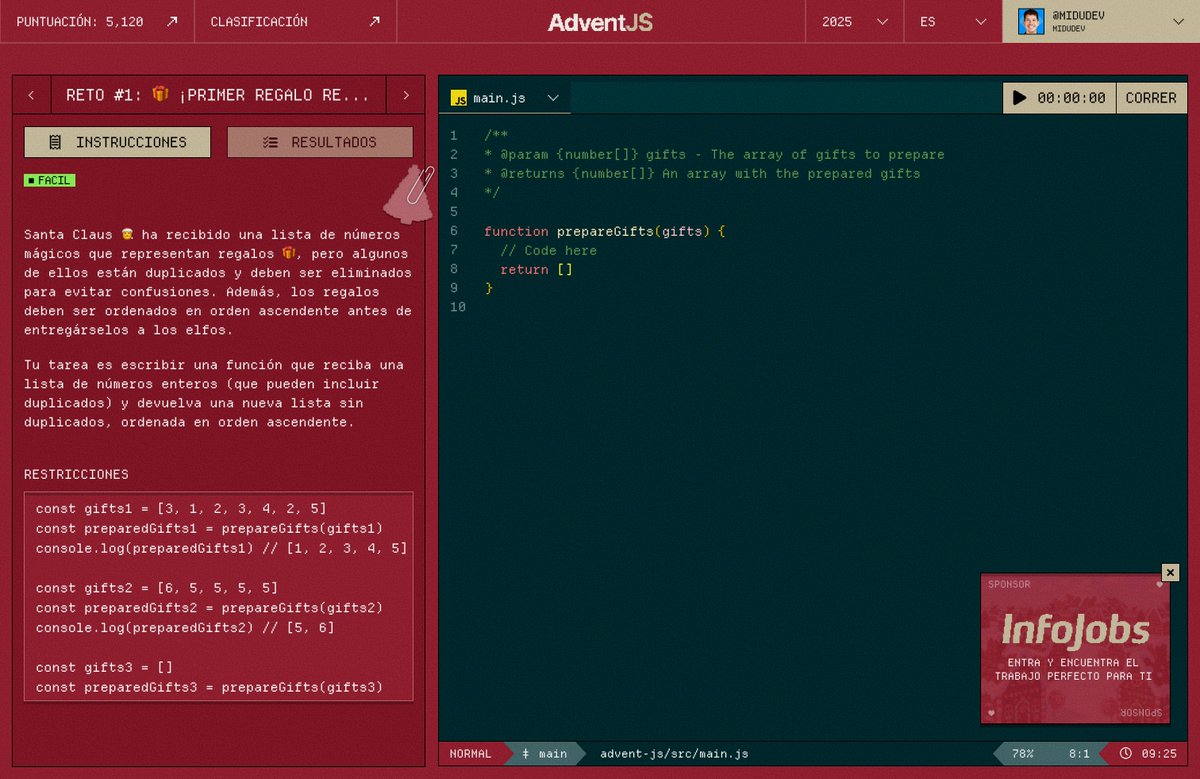Click the midudev avatar picture
Screen dimensions: 1200x779
[1031, 21]
